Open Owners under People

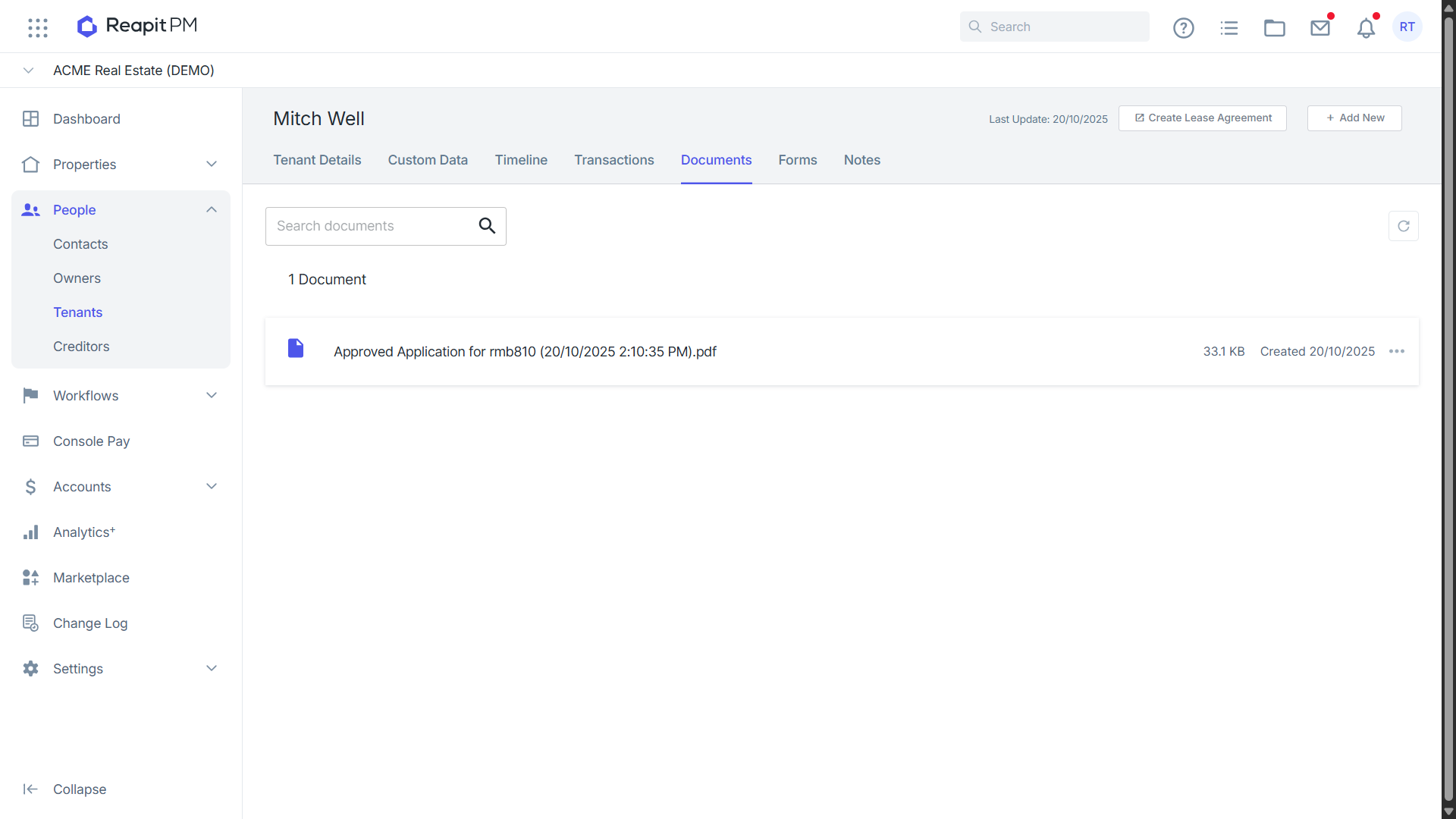pos(77,278)
